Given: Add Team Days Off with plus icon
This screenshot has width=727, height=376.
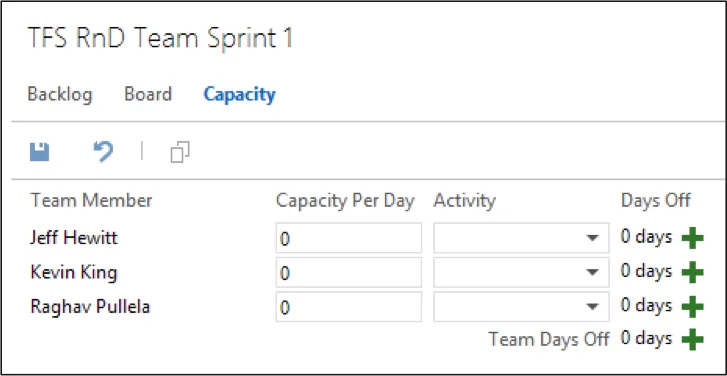Looking at the screenshot, I should point(693,340).
